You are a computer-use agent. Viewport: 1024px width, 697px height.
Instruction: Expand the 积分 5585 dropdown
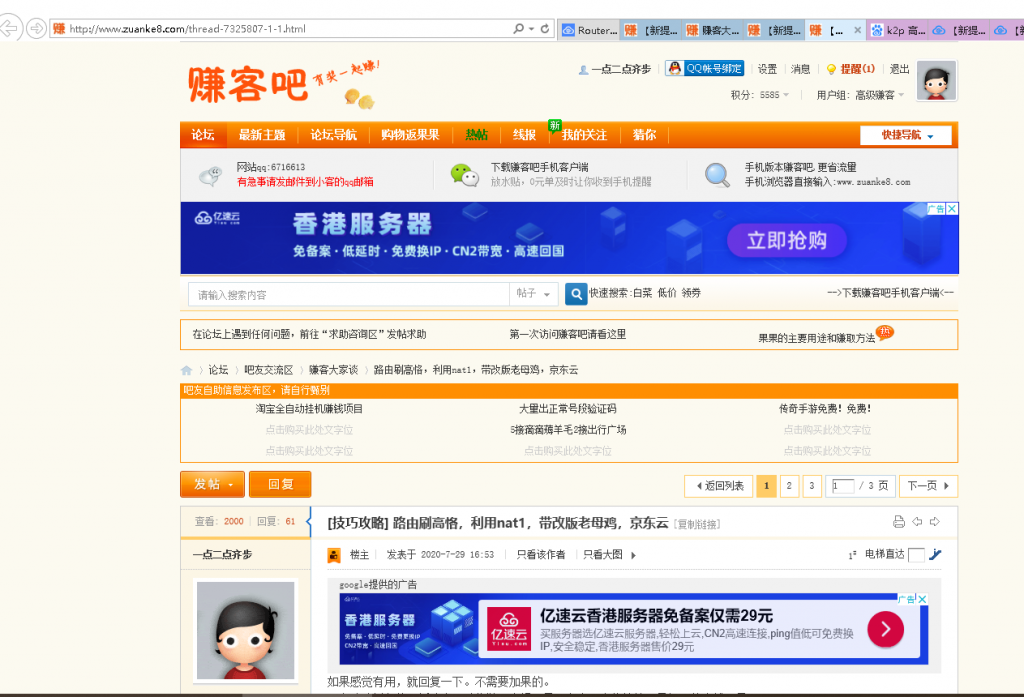tap(760, 95)
